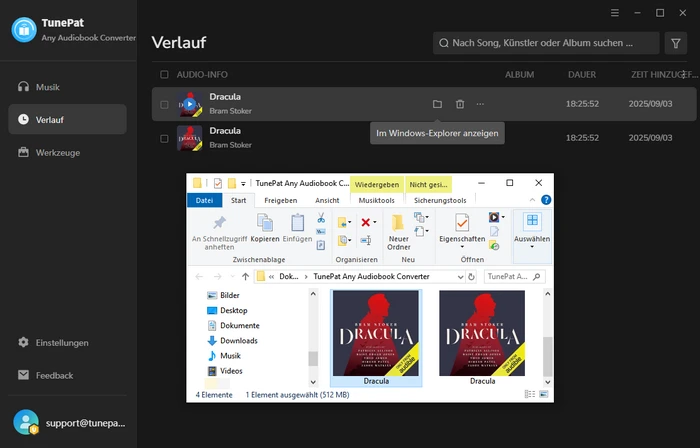The height and width of the screenshot is (448, 700).
Task: Click Neuer Ordner in the ribbon
Action: tap(398, 231)
